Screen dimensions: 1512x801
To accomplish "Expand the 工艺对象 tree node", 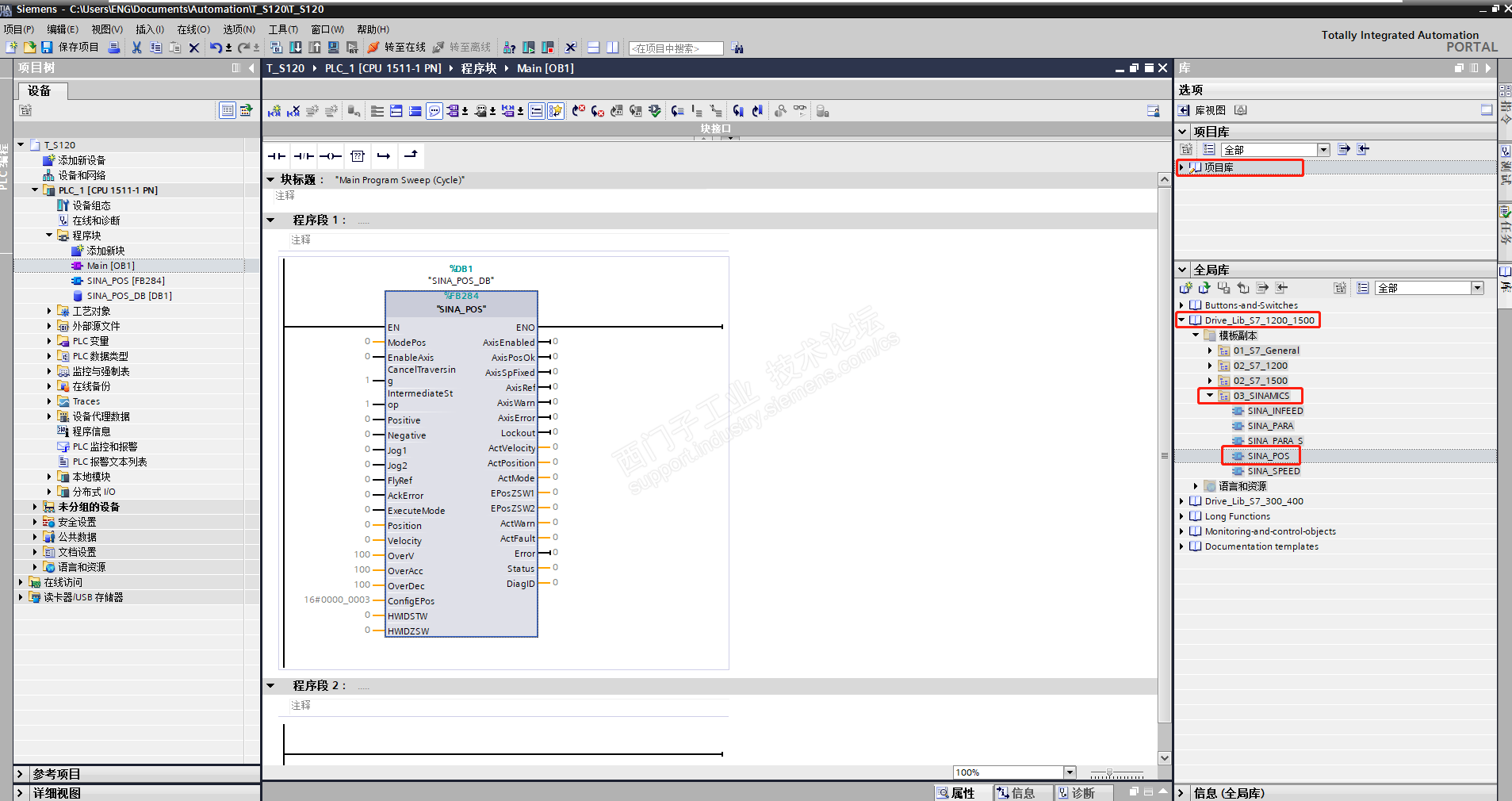I will coord(49,311).
